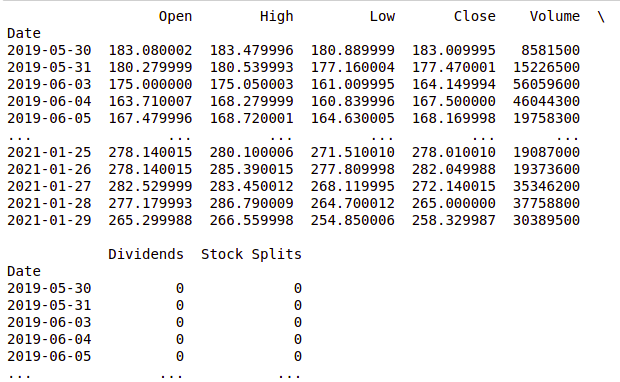The image size is (620, 382).
Task: Click High value 266.559998
Action: point(251,220)
